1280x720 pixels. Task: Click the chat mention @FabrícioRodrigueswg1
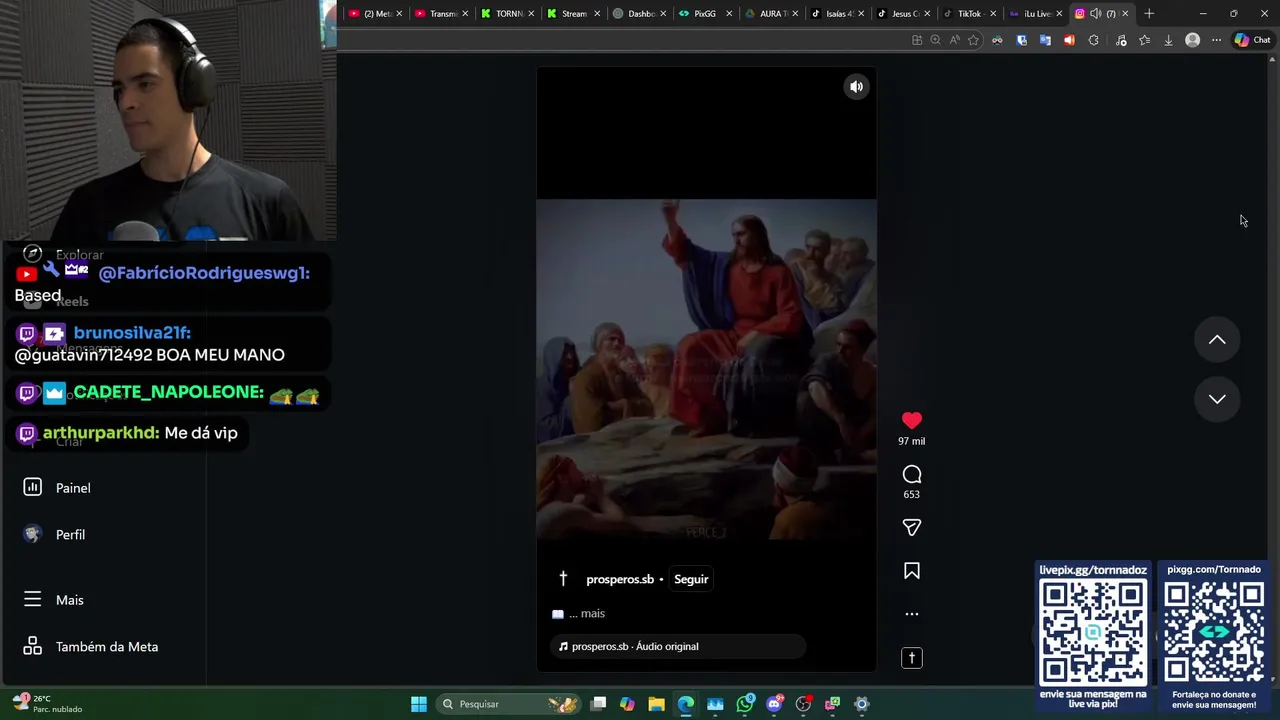[x=204, y=273]
